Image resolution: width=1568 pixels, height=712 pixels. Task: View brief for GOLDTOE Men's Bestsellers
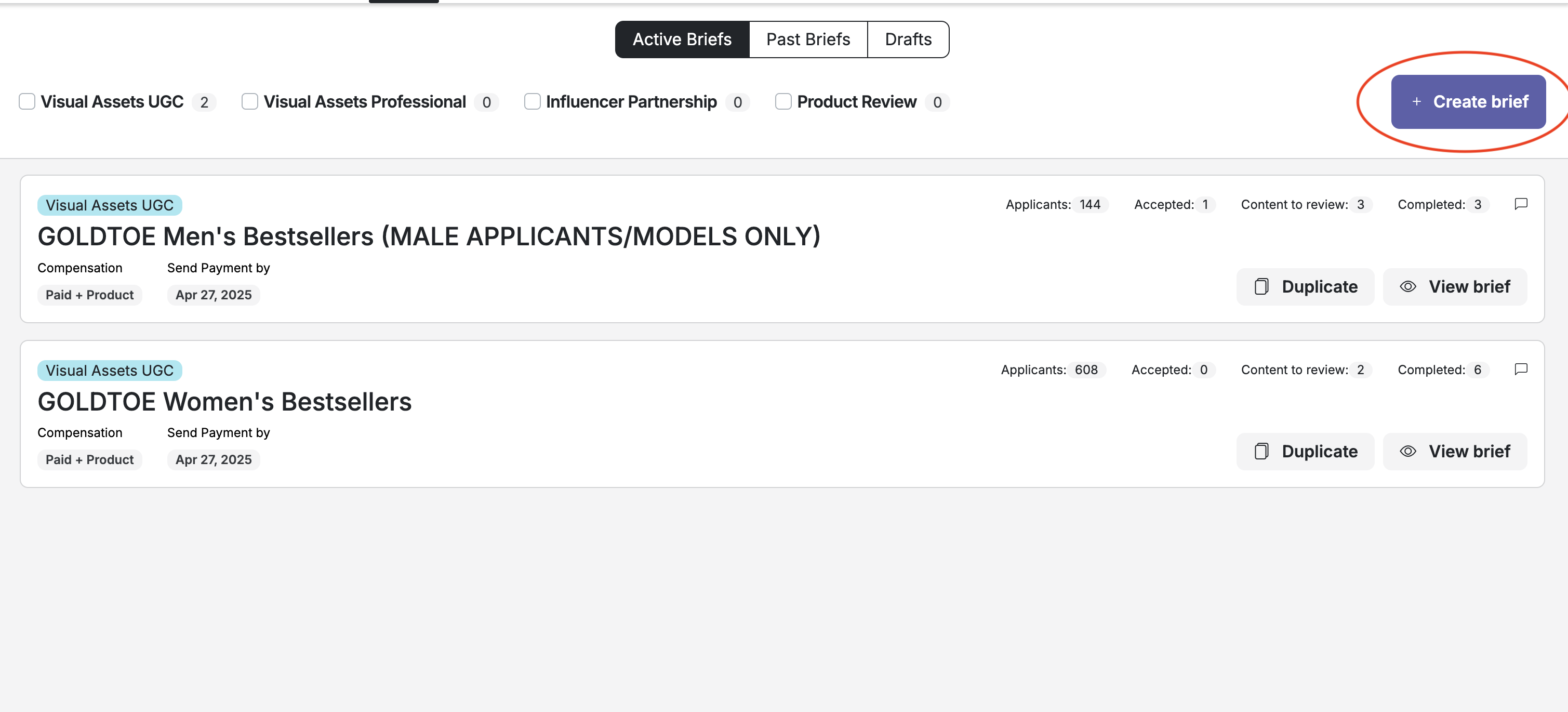coord(1455,287)
